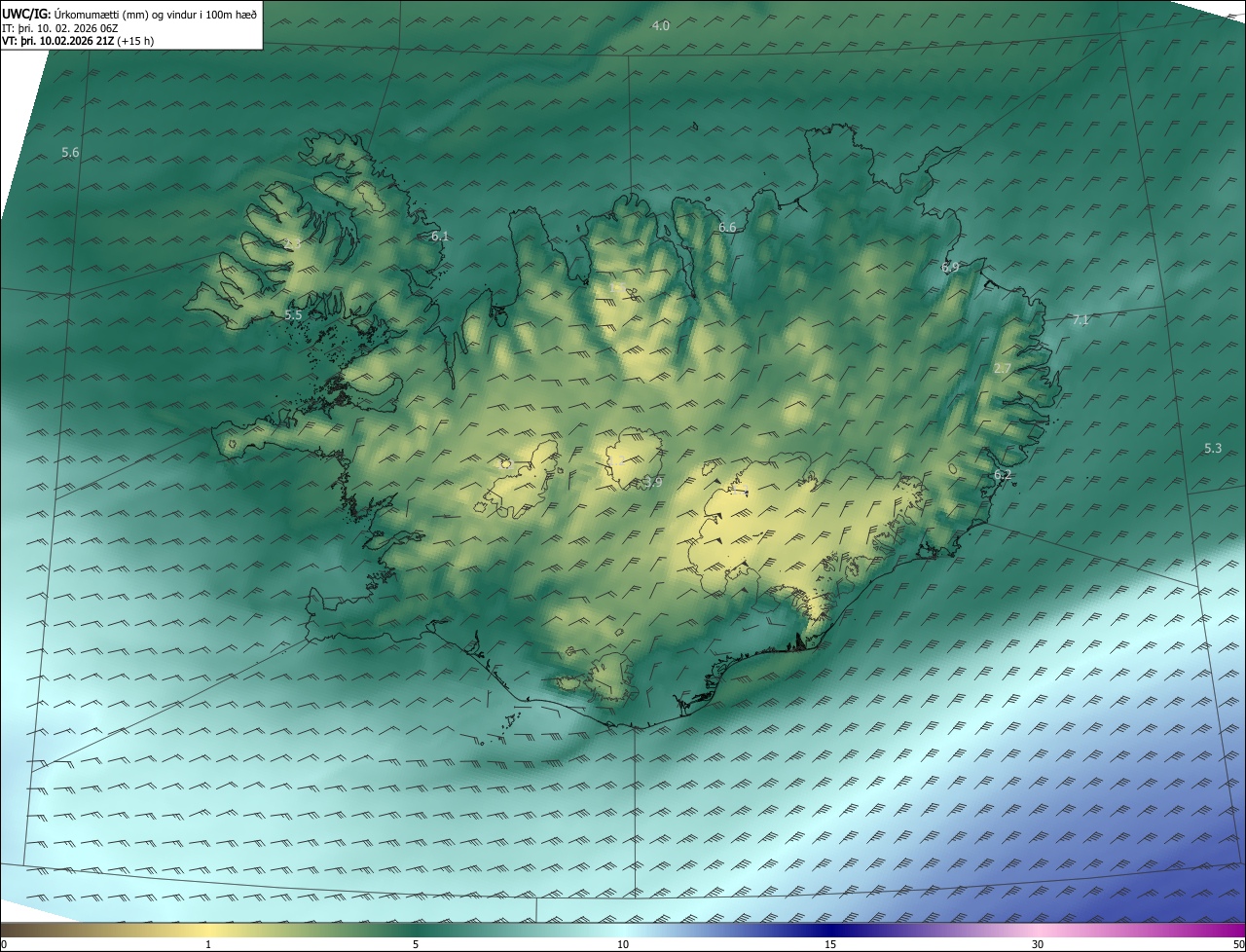Click the 6.2 value label

pos(1003,474)
